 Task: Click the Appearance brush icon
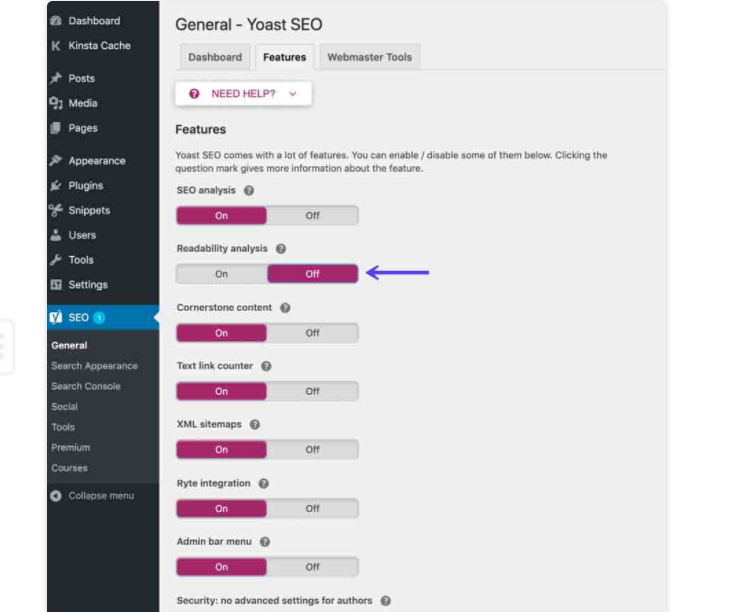pos(56,161)
